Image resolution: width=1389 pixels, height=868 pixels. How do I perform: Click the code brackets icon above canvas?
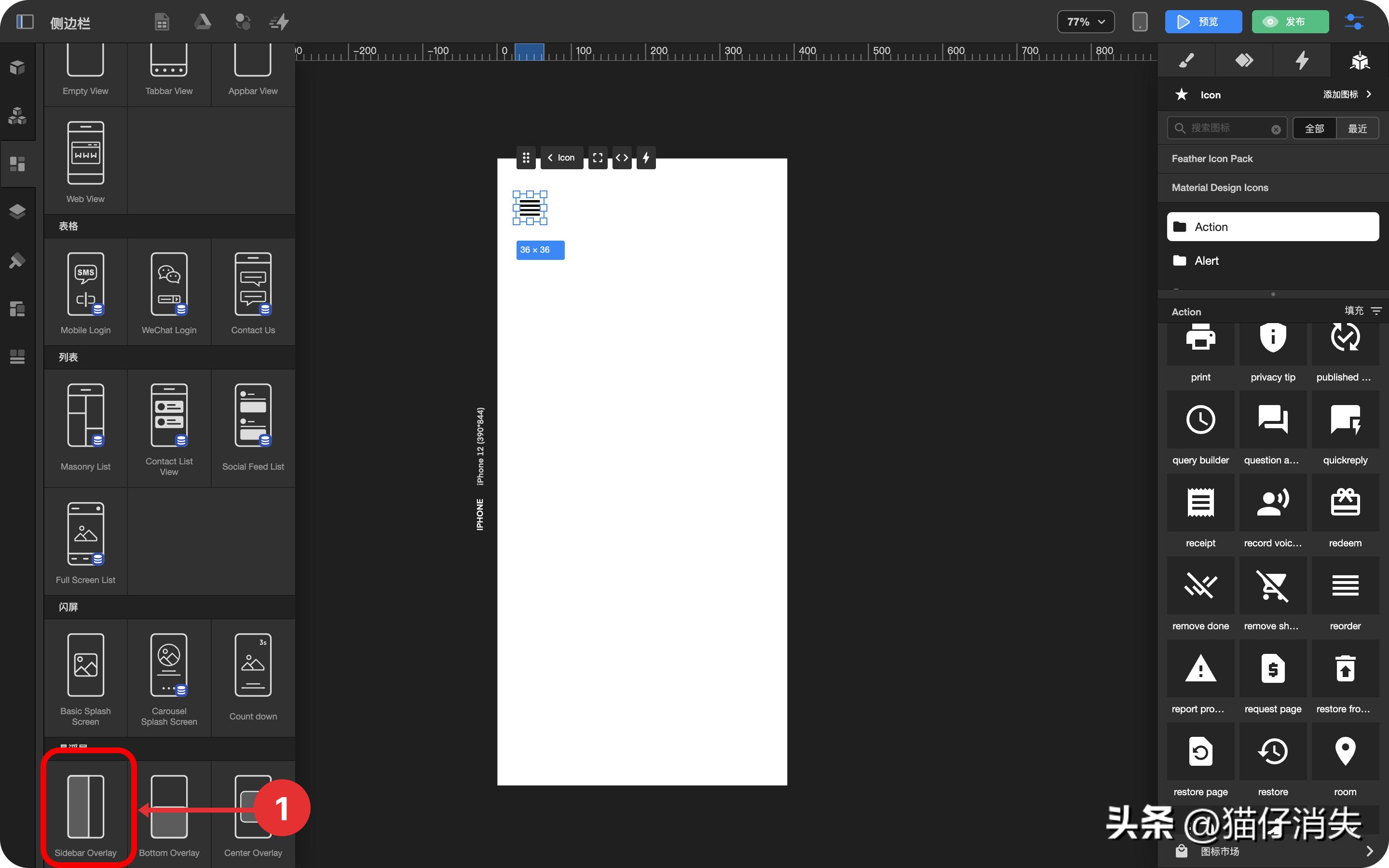622,158
